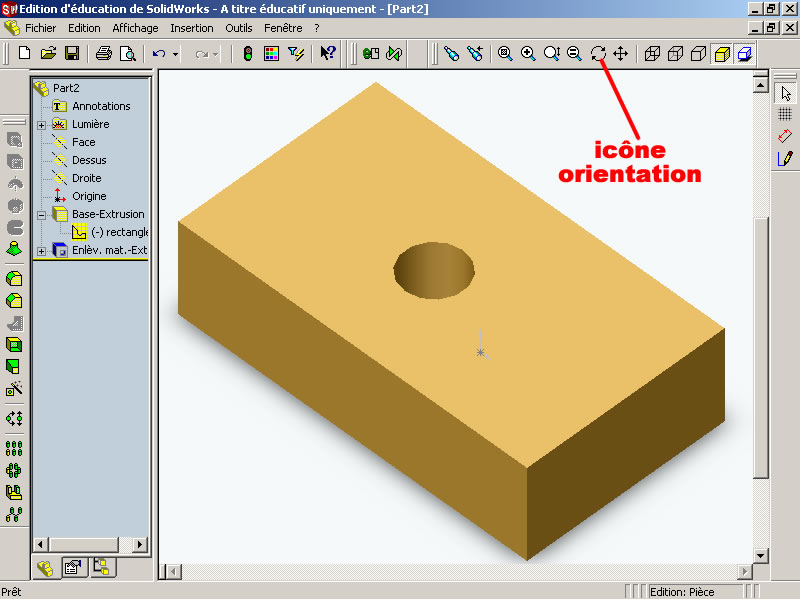
Task: Select the (-) rectangle sketch
Action: [119, 232]
